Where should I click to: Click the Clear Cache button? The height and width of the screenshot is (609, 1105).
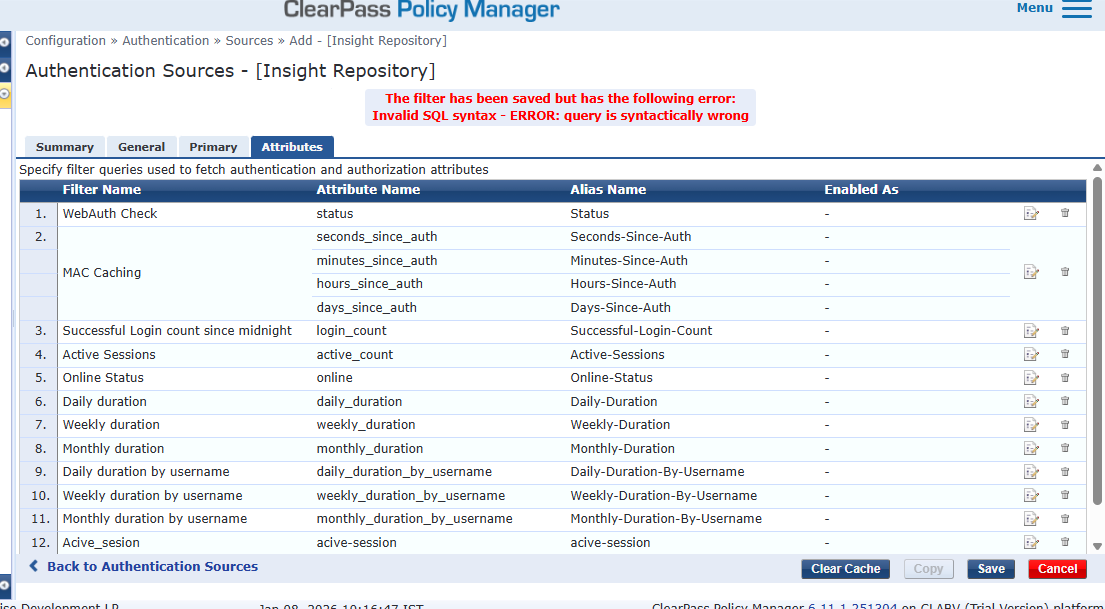coord(846,569)
